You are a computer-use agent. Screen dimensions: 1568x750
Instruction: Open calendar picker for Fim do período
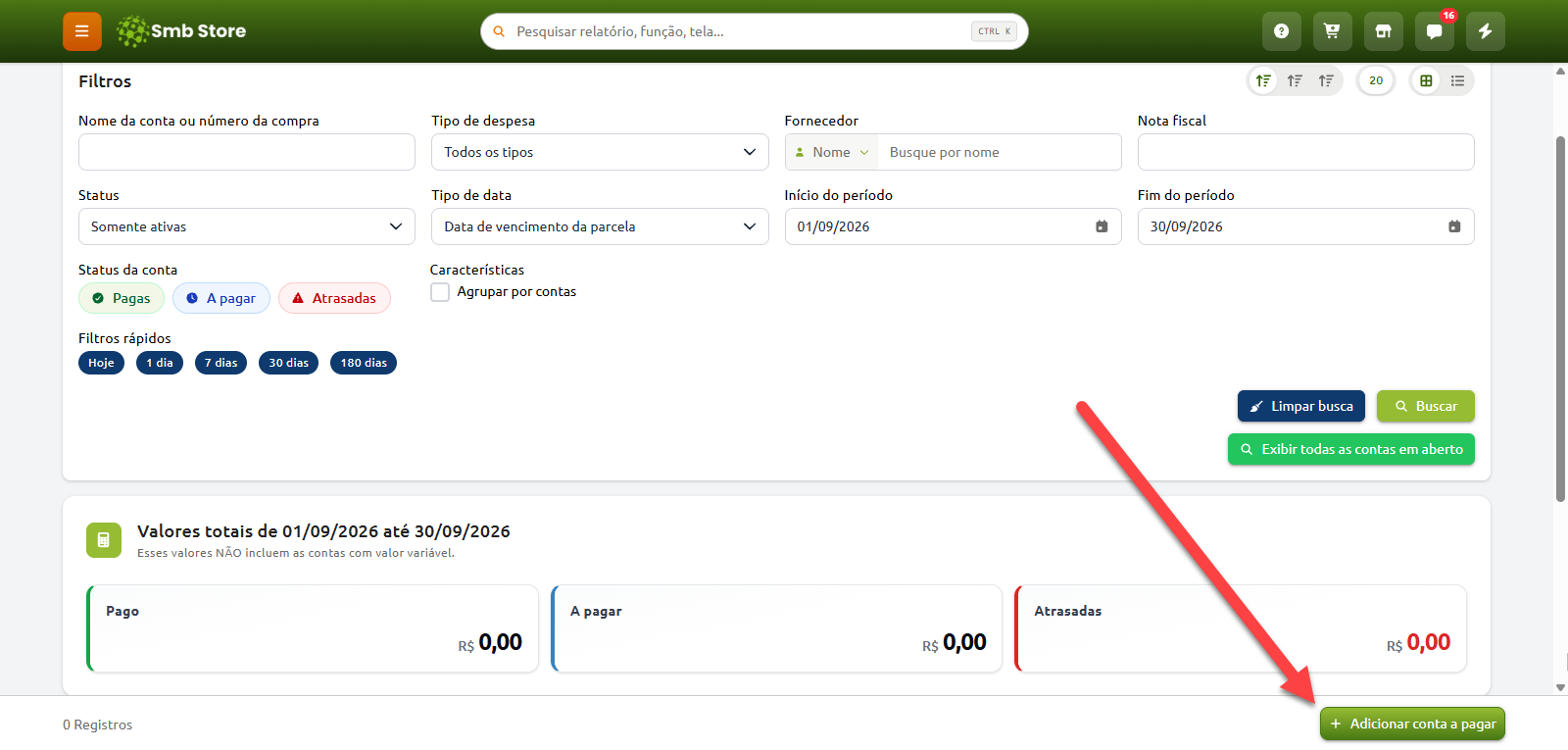(1454, 226)
